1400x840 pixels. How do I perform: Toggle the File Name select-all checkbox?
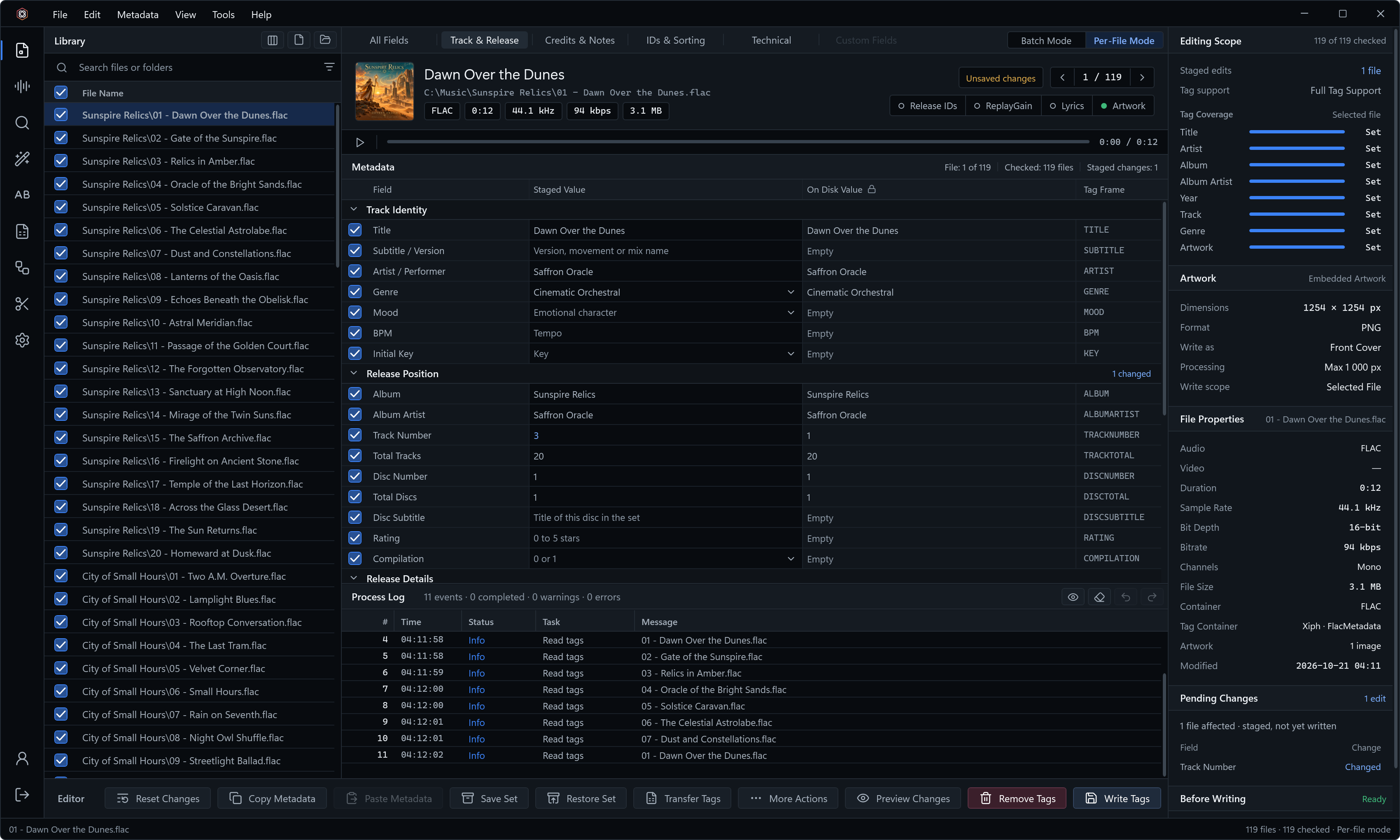61,92
